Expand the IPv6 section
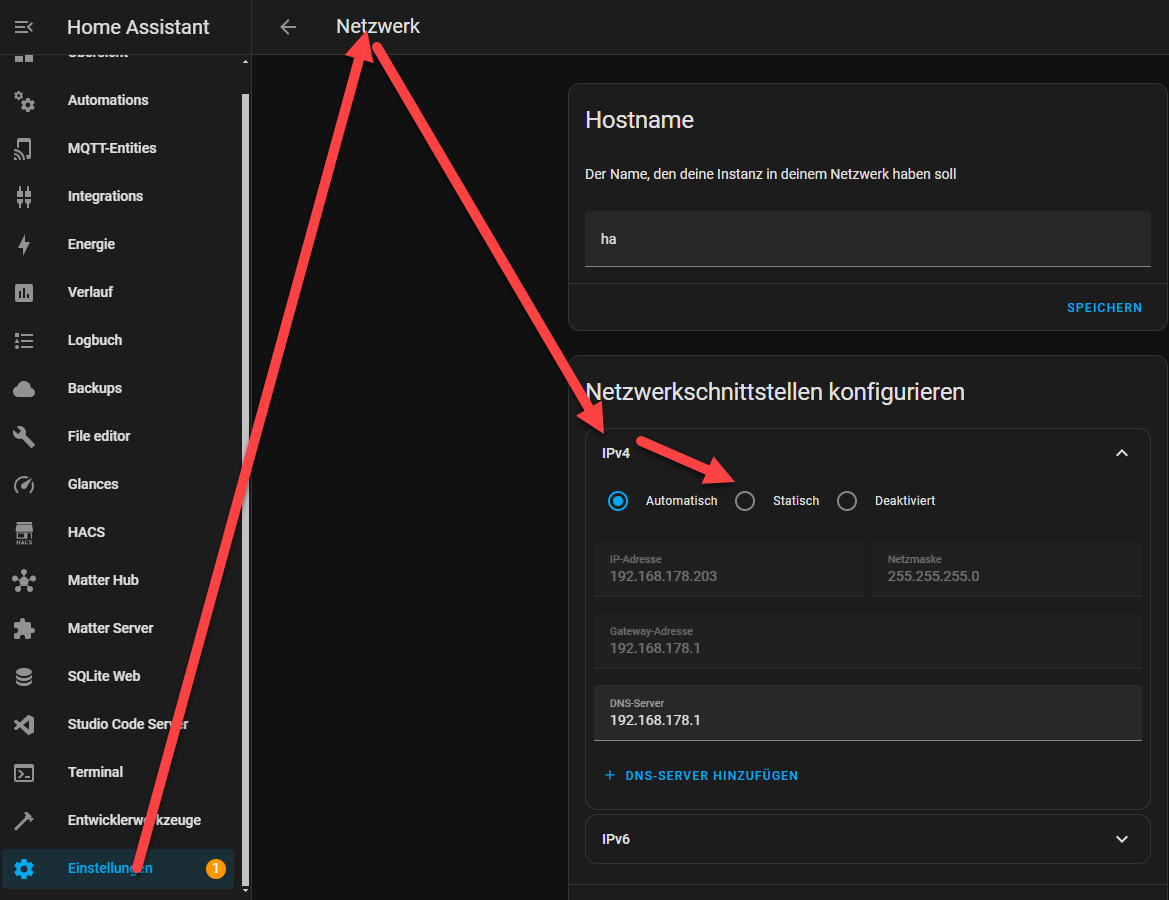This screenshot has width=1169, height=900. (868, 839)
